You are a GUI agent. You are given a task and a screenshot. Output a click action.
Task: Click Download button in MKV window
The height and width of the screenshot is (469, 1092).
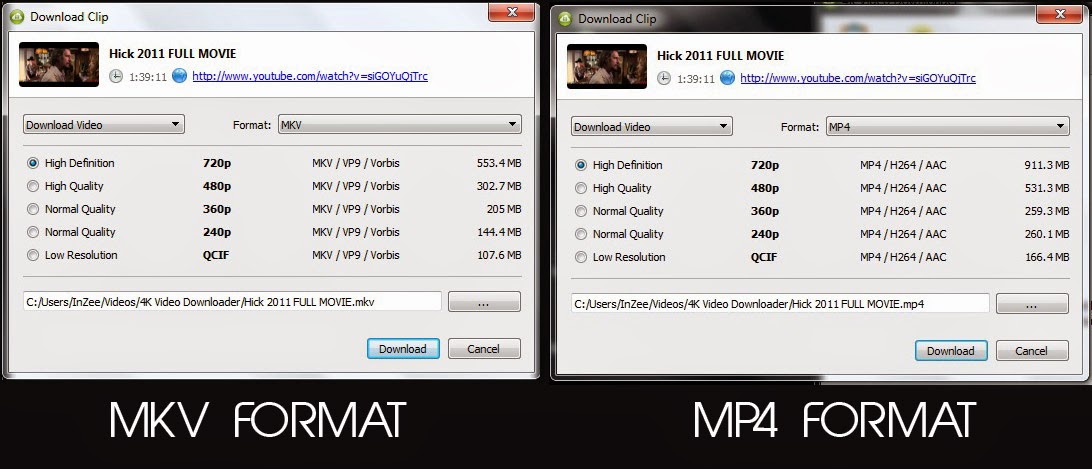(x=403, y=348)
